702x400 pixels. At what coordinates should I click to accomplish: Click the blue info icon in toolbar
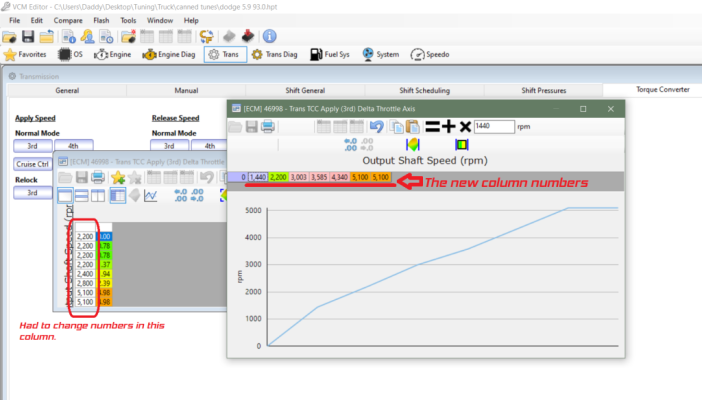pos(269,36)
